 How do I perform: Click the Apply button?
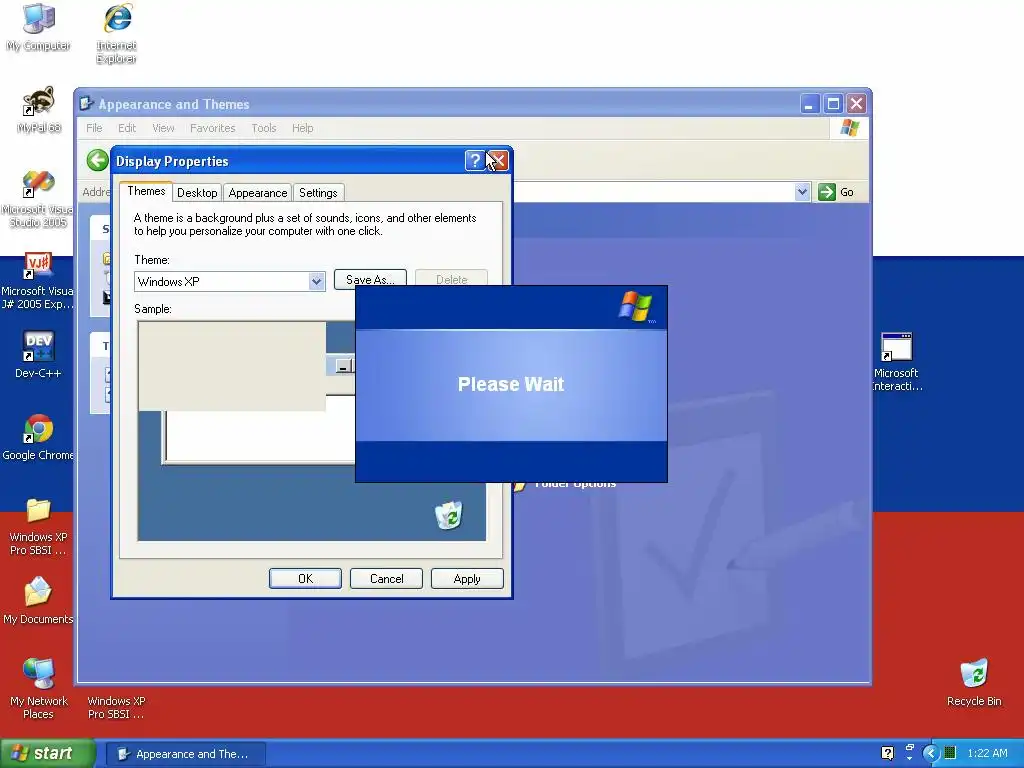[x=467, y=579]
